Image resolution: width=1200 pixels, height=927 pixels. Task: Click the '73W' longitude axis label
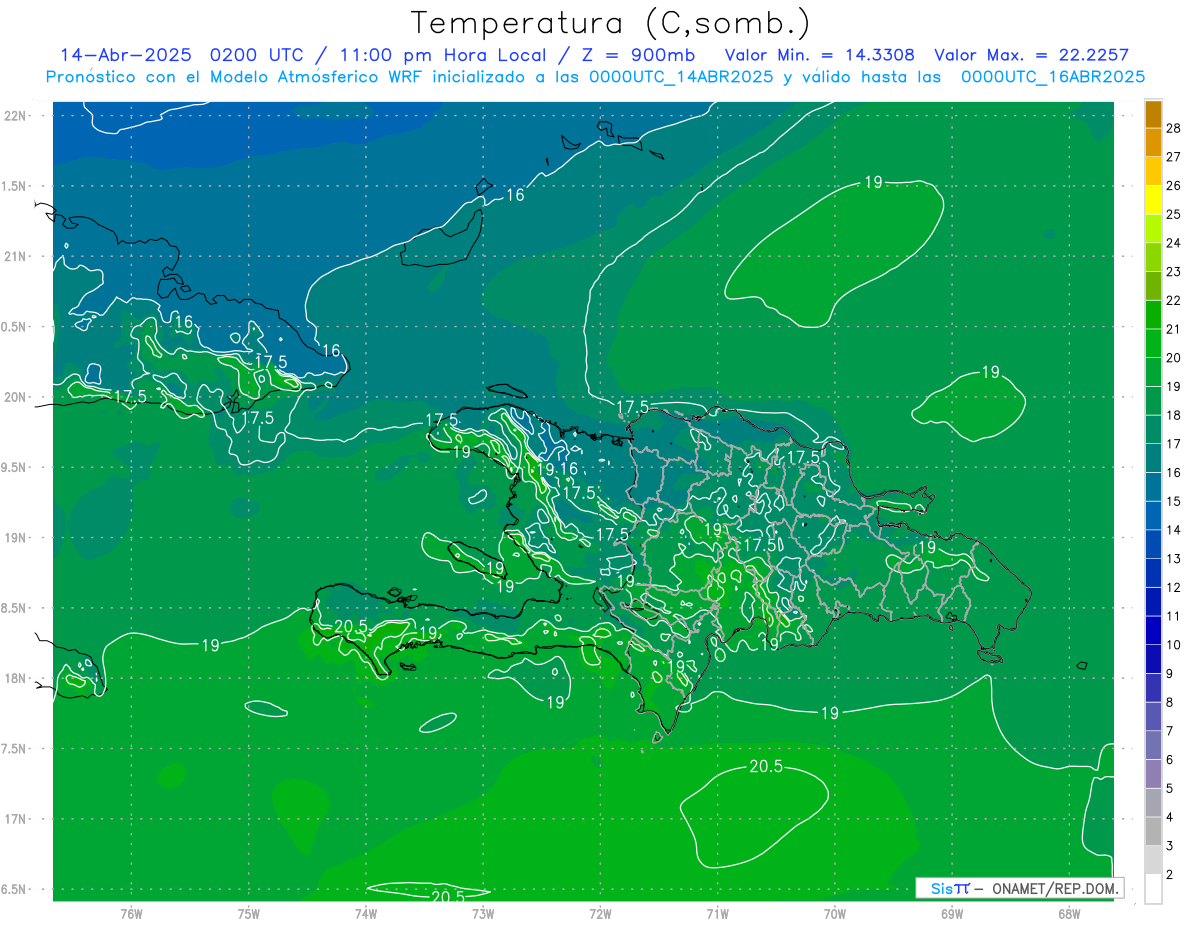point(483,913)
